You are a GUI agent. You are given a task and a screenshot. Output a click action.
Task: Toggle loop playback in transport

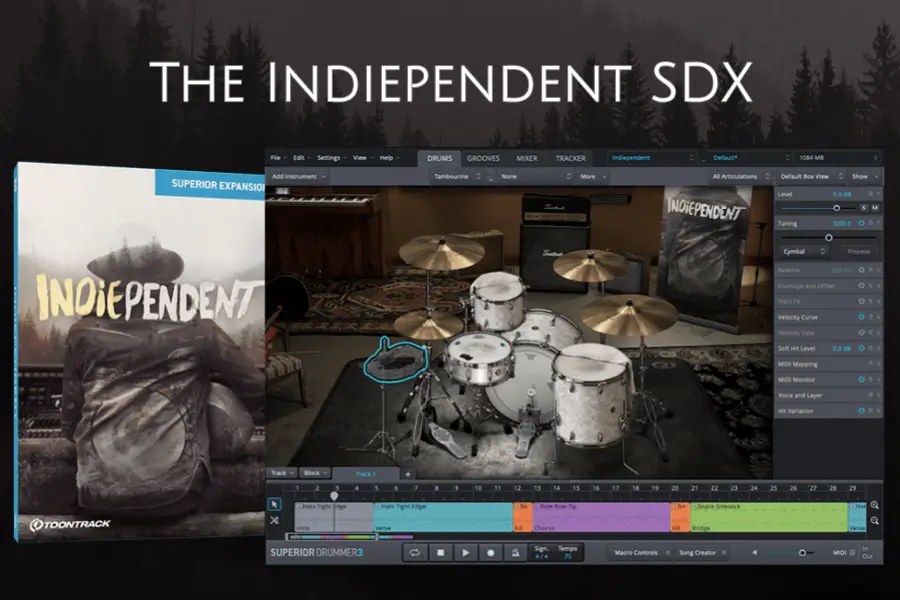(x=414, y=552)
